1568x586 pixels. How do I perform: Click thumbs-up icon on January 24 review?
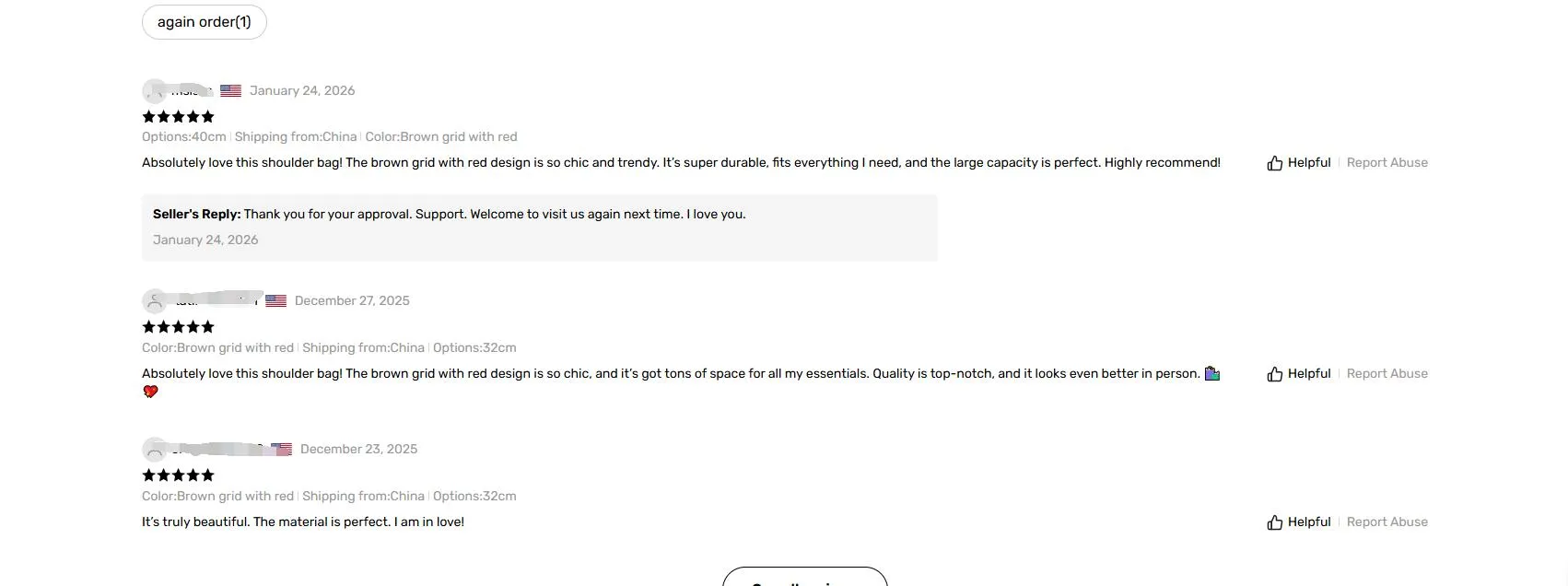[x=1275, y=163]
